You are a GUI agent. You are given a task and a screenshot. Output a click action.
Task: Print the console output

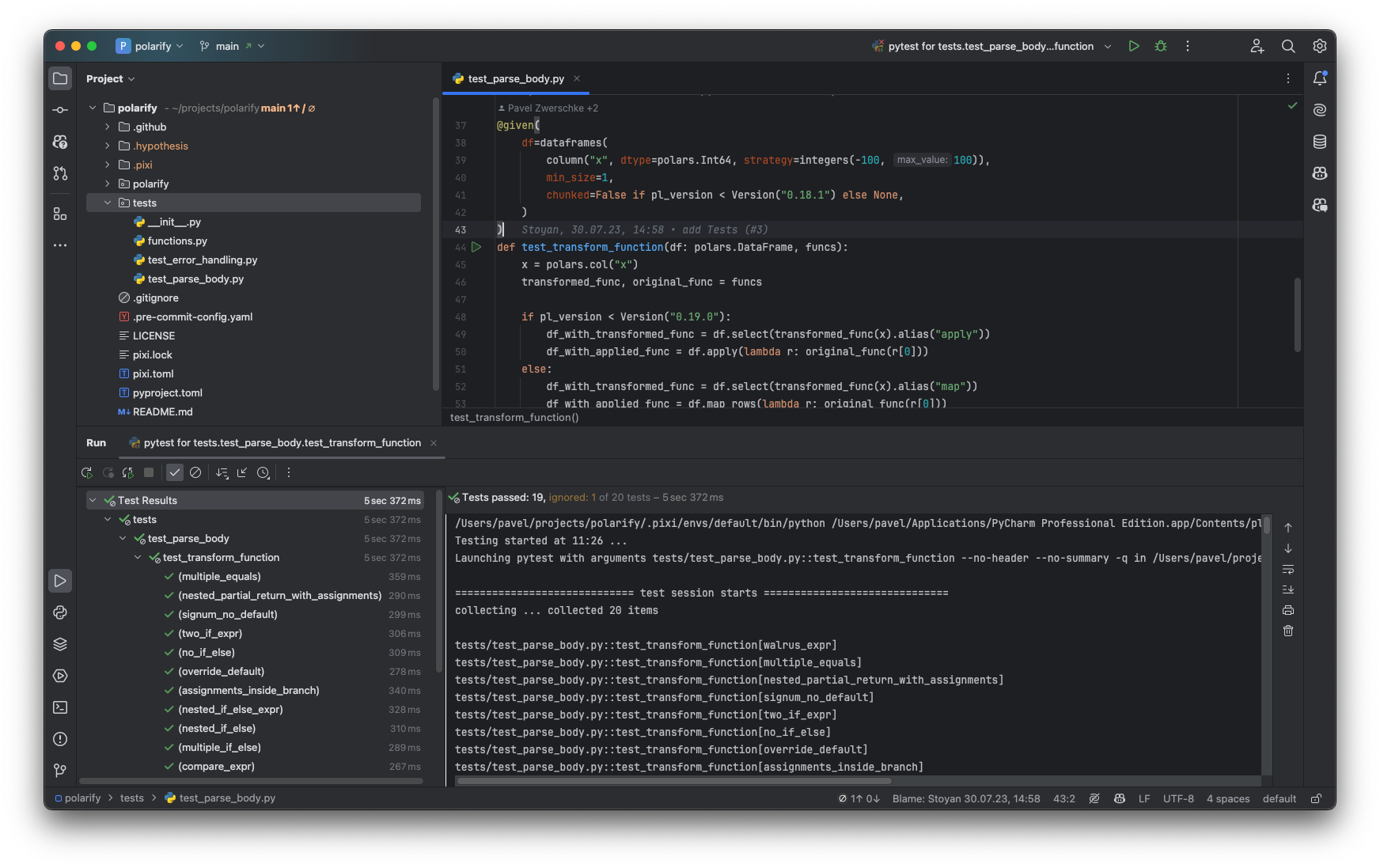tap(1288, 610)
